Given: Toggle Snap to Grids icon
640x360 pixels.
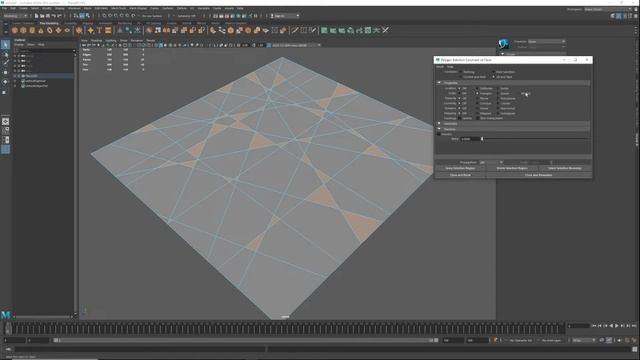Looking at the screenshot, I should point(104,16).
